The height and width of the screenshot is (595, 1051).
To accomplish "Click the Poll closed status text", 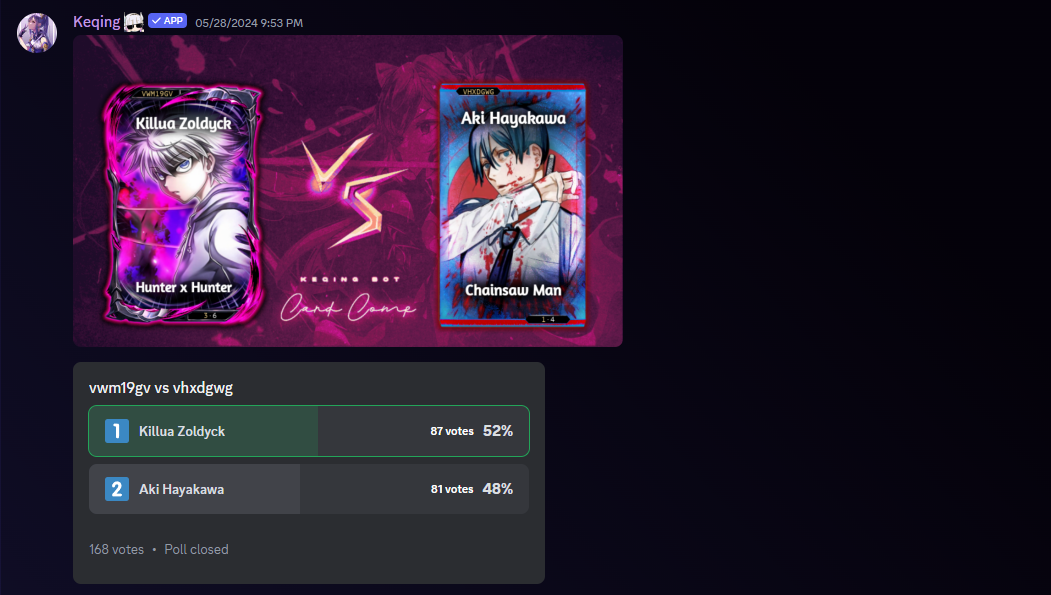I will pyautogui.click(x=196, y=549).
